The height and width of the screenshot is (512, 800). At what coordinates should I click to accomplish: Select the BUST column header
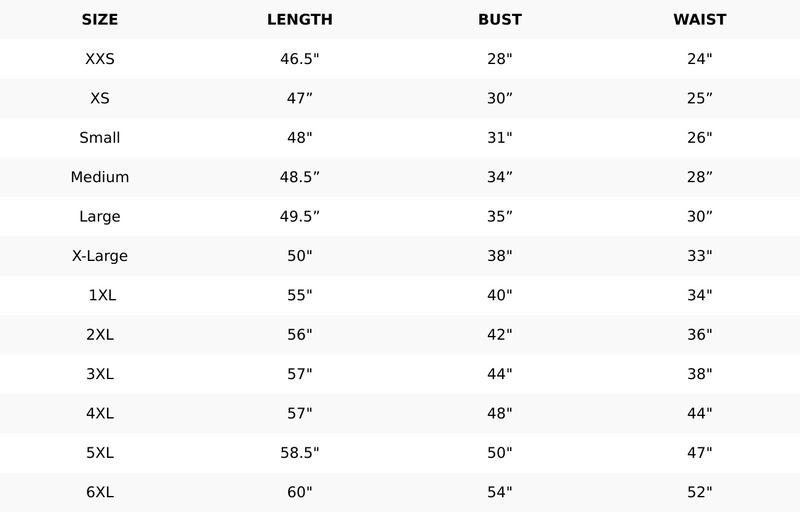coord(500,19)
